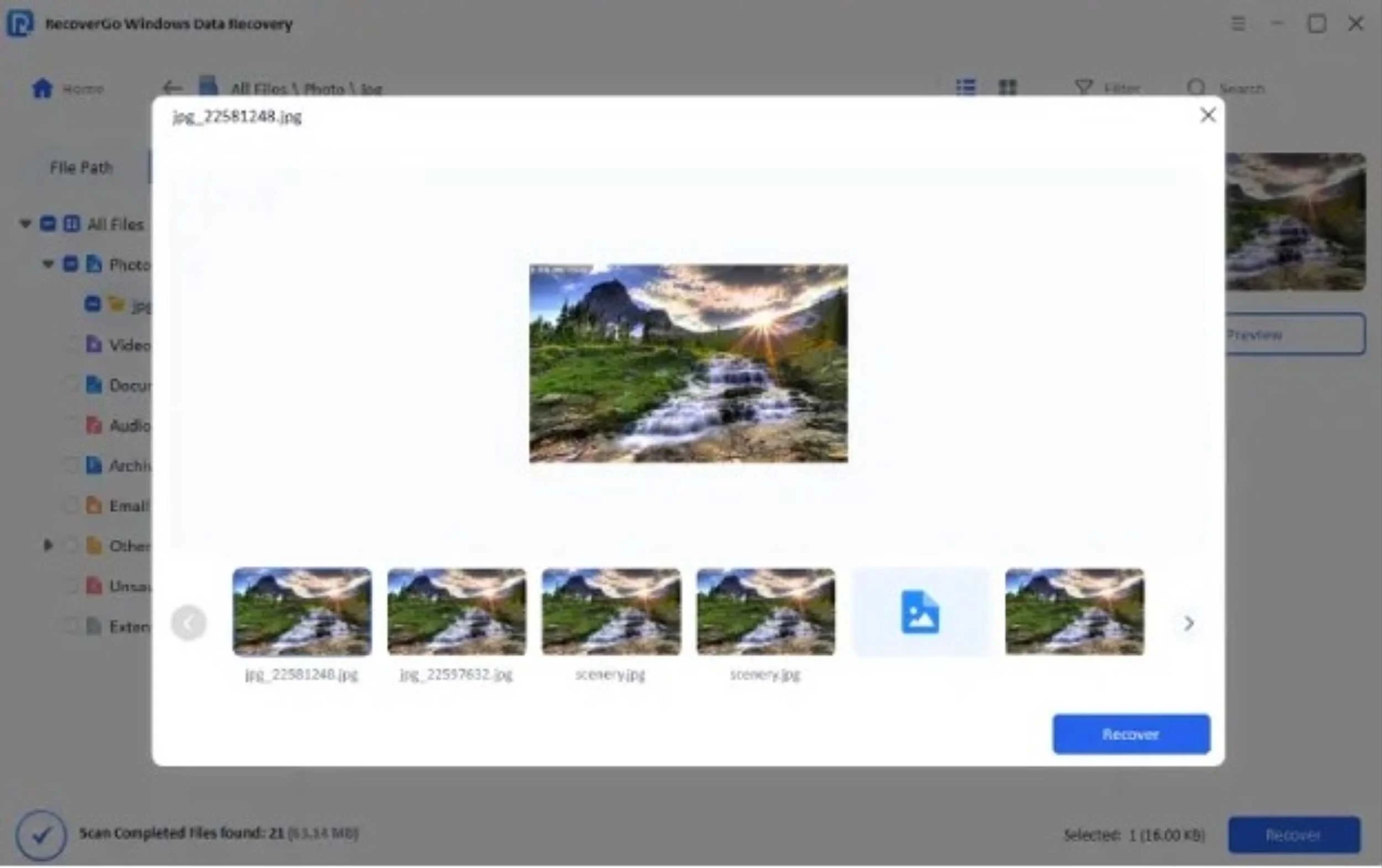Click the breadcrumb drive icon
The image size is (1382, 868).
click(208, 87)
